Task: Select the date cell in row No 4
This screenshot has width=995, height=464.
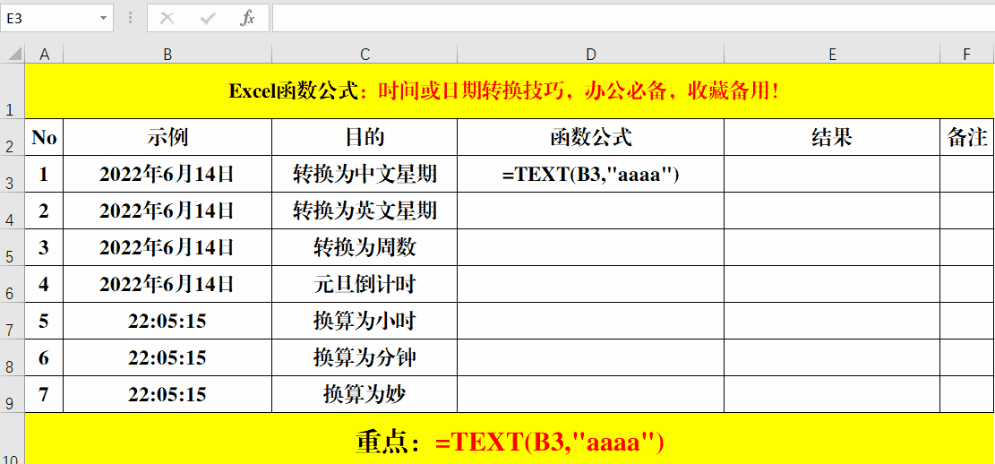Action: pos(168,284)
